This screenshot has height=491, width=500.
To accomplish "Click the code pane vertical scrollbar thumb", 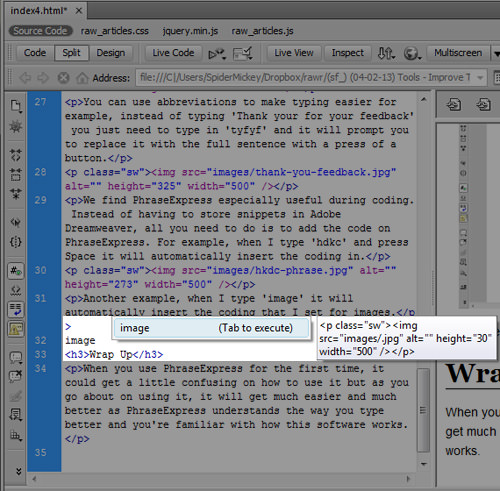I will [423, 410].
